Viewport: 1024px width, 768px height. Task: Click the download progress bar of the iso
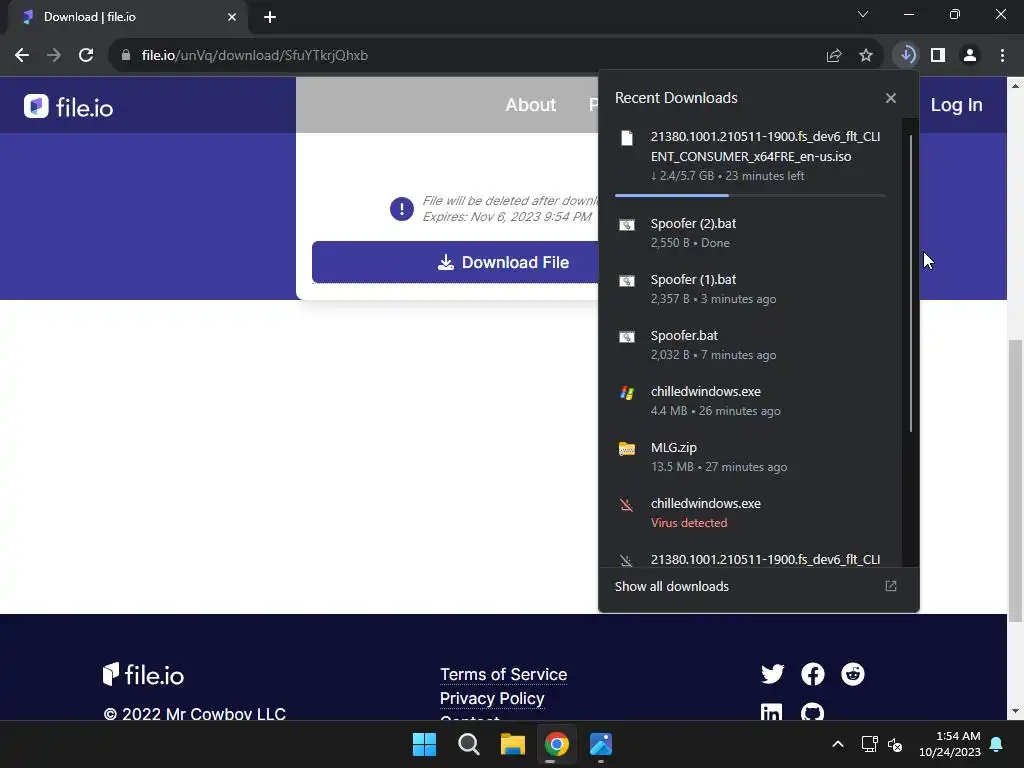[750, 195]
